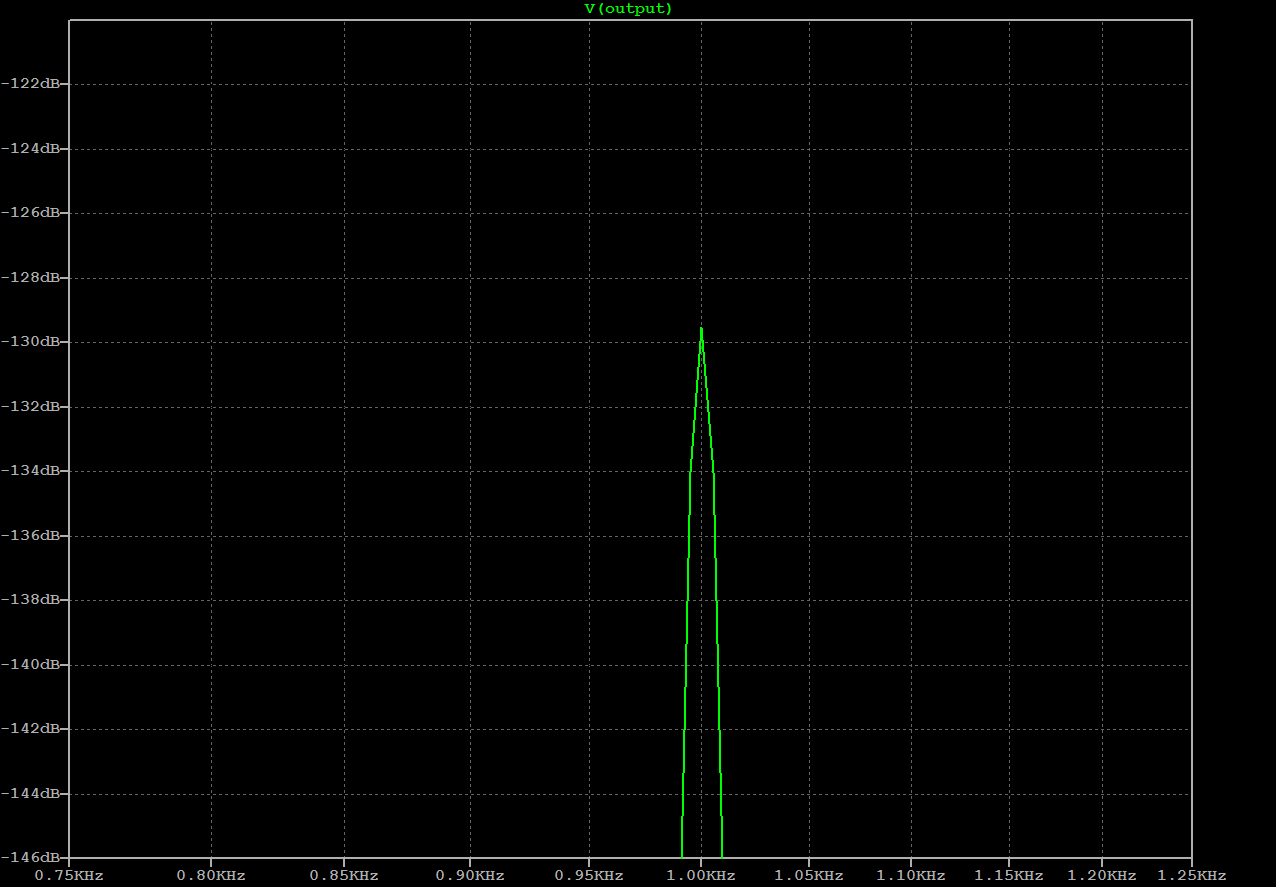Click the 0.85KHz axis label

[x=344, y=875]
